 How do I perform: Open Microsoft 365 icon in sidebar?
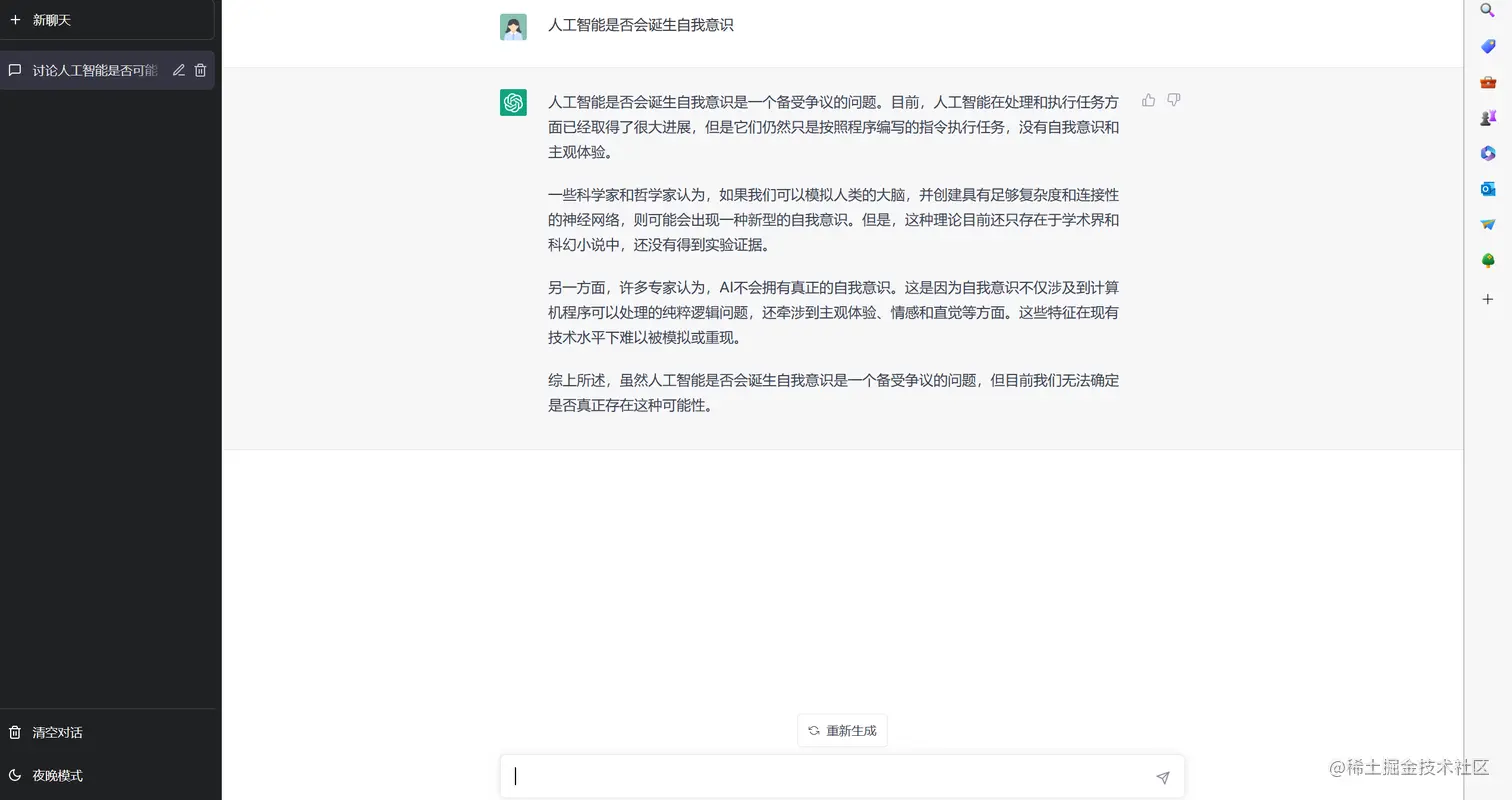tap(1488, 153)
